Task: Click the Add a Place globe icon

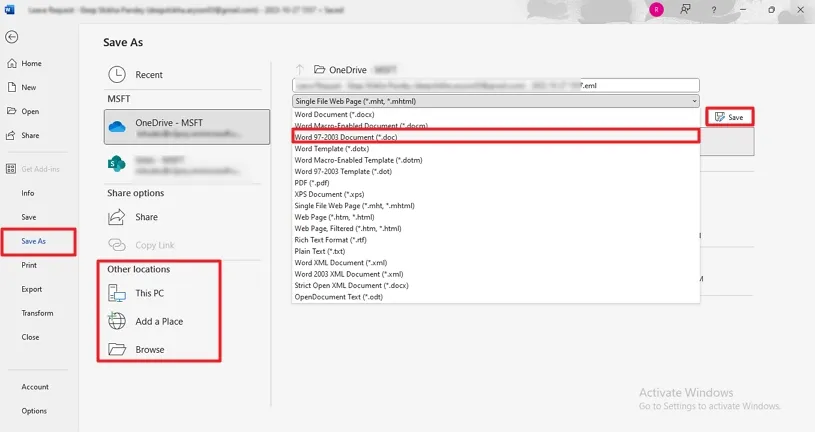Action: pyautogui.click(x=116, y=321)
